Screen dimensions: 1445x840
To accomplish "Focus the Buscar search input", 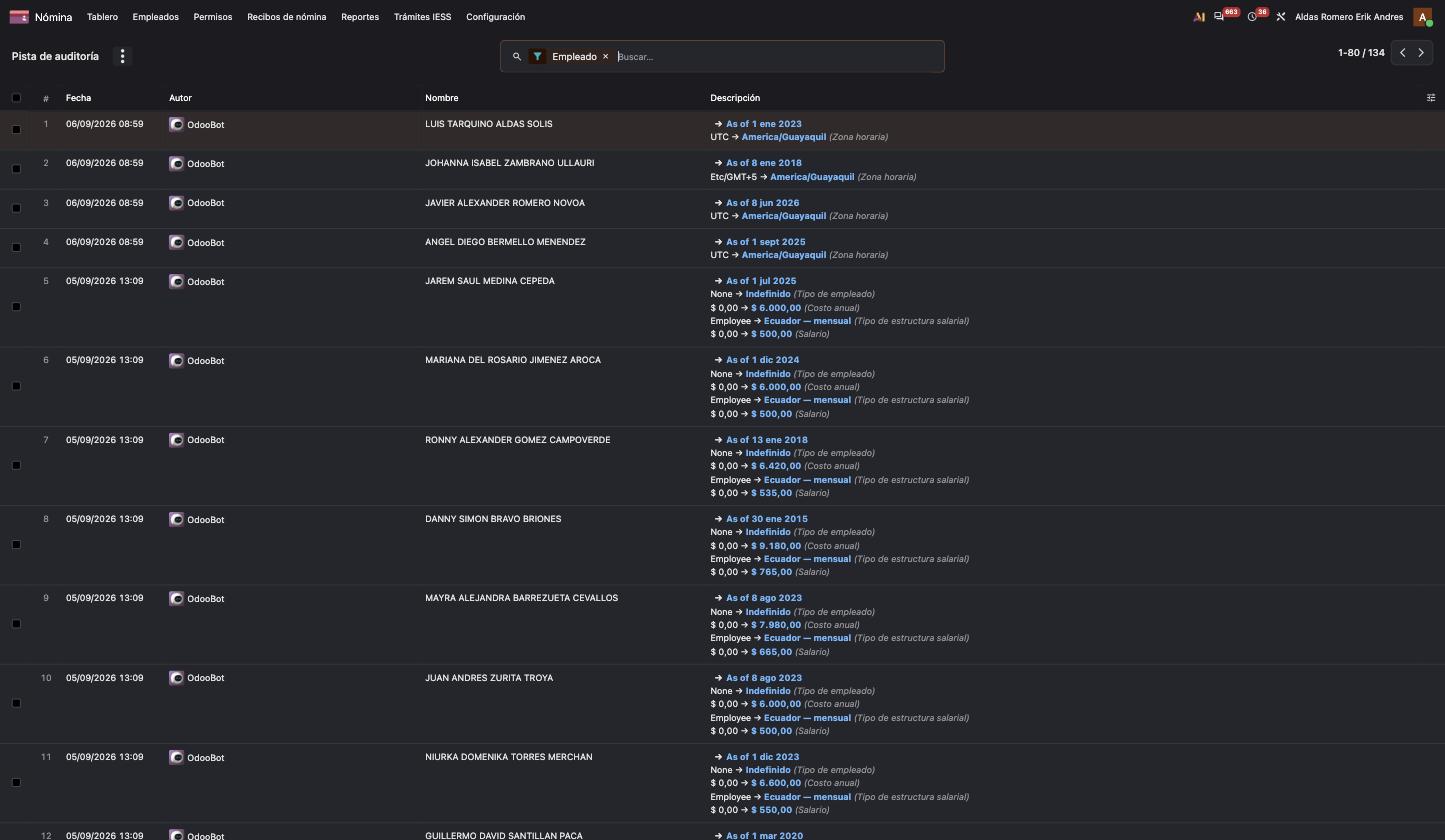I will (x=778, y=57).
